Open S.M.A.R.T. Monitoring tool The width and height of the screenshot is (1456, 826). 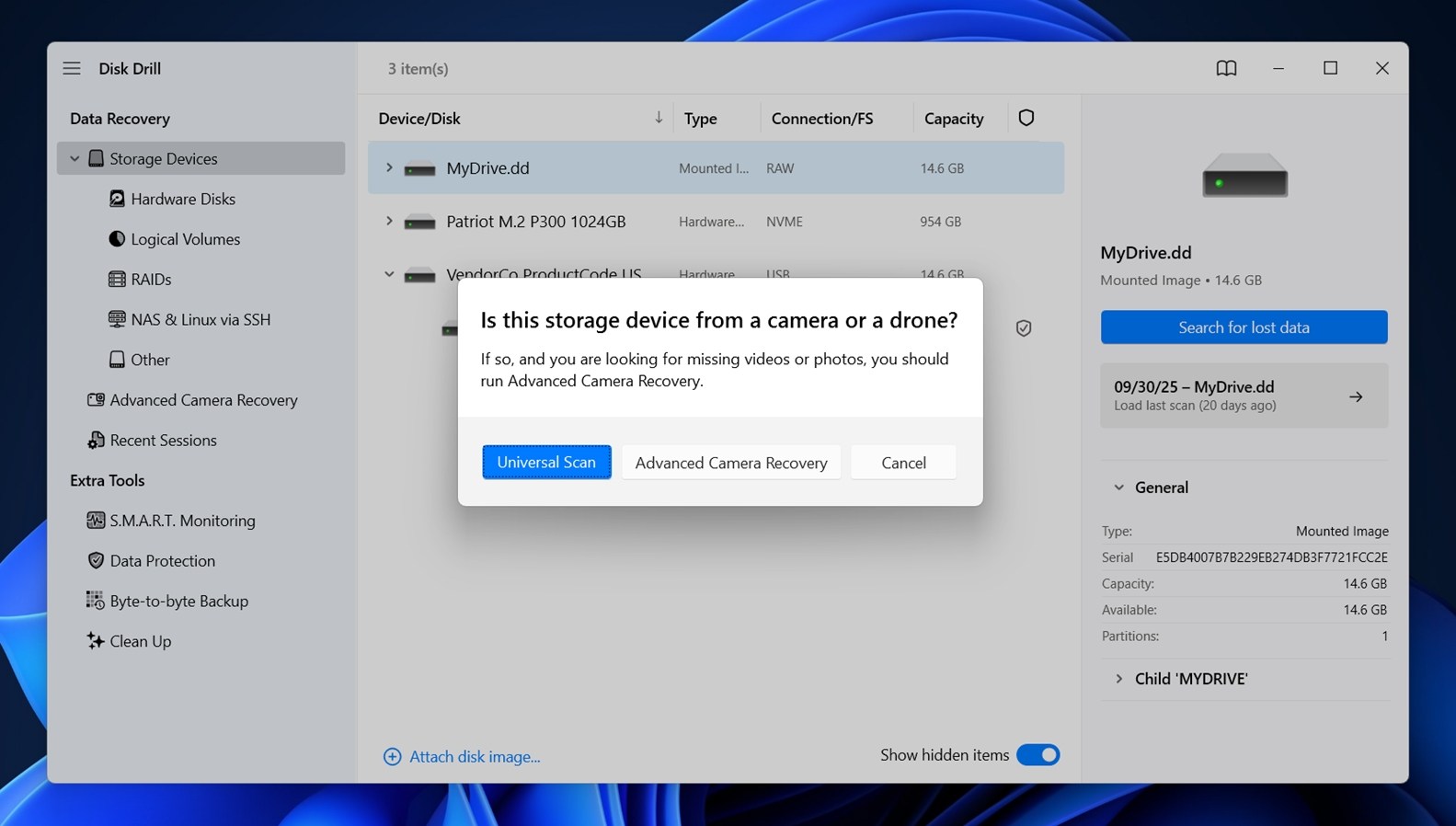(x=182, y=521)
